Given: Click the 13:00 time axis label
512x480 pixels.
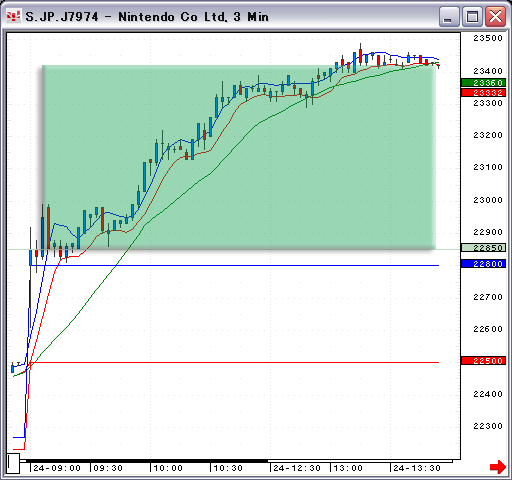Looking at the screenshot, I should 348,468.
